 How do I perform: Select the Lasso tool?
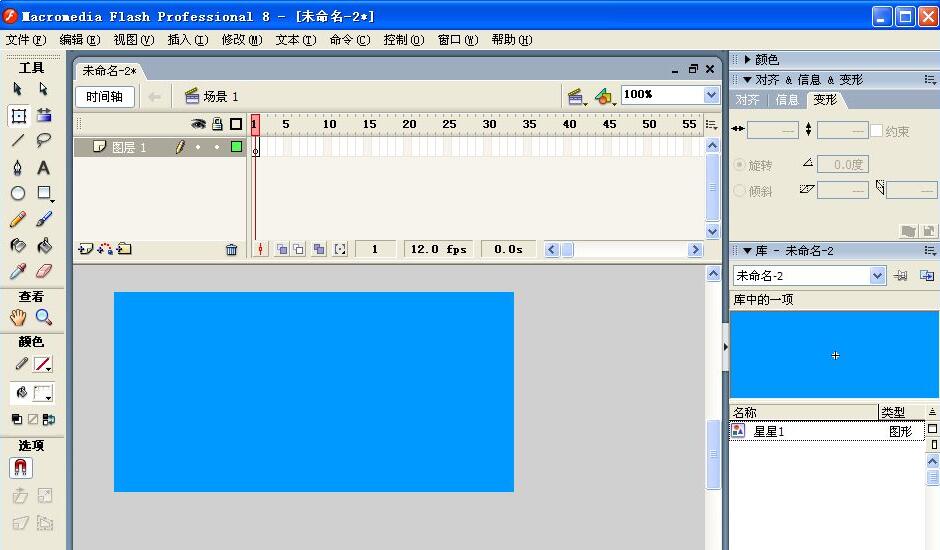point(44,141)
